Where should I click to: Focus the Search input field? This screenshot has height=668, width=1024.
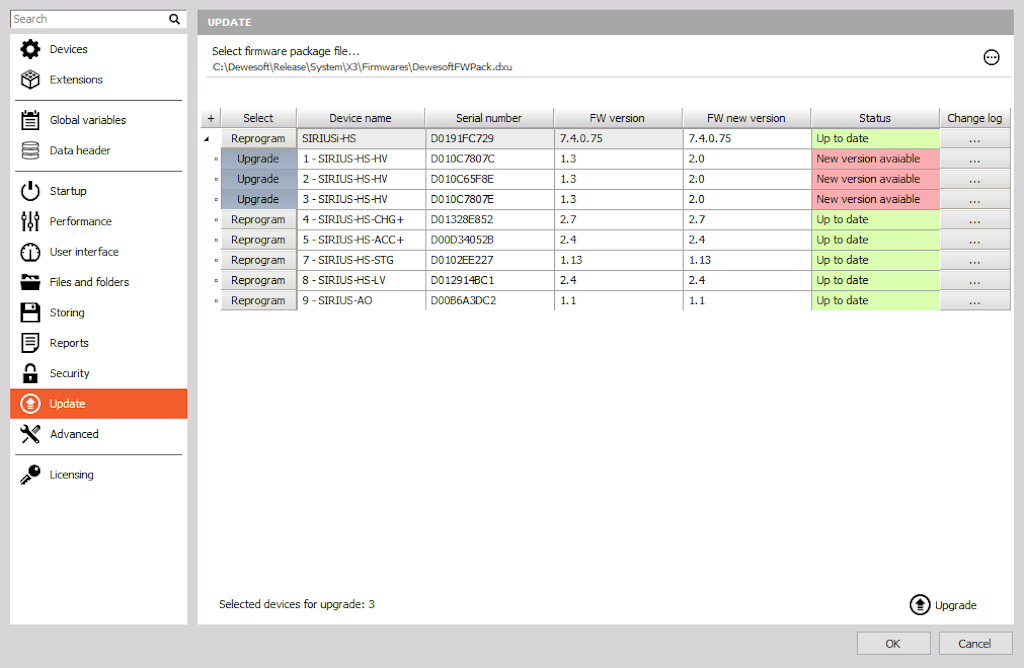(x=89, y=19)
